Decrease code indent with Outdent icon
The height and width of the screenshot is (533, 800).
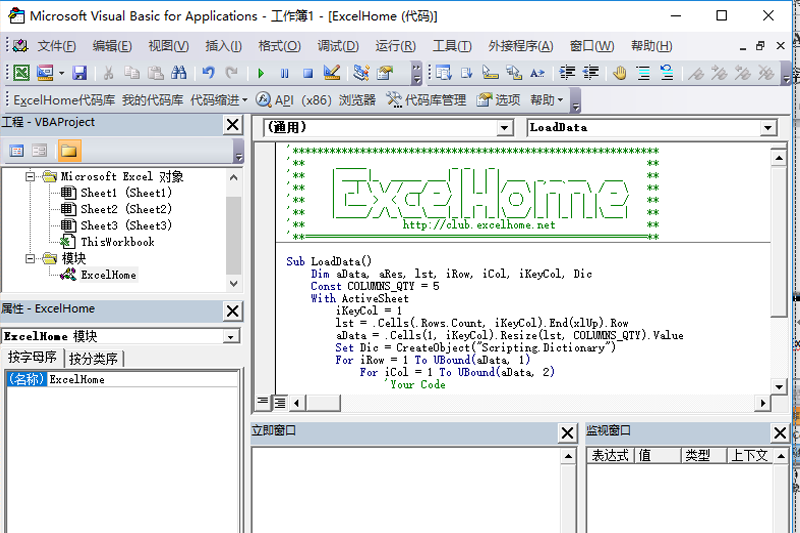(x=591, y=73)
